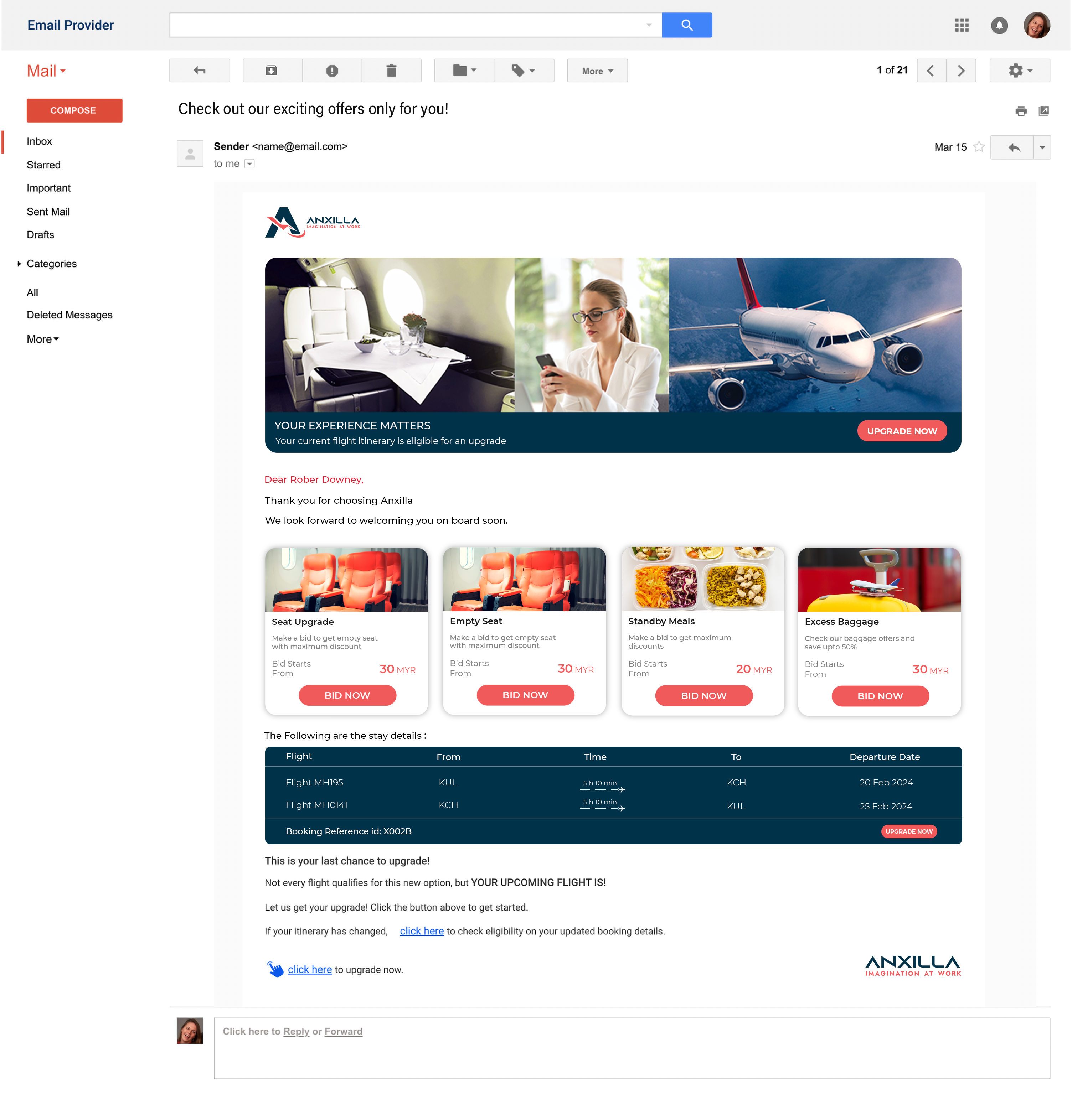Go to the previous (newer) email arrow

point(931,70)
